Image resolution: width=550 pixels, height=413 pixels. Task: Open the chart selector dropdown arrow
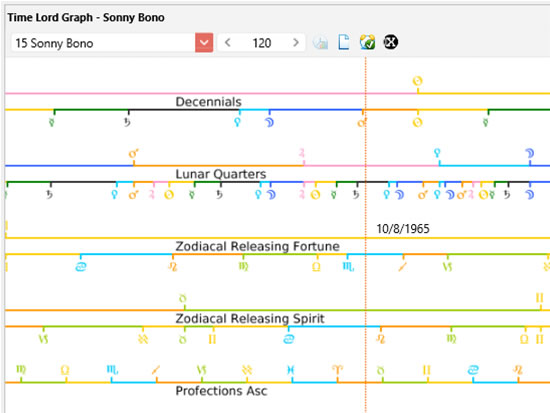pos(204,43)
